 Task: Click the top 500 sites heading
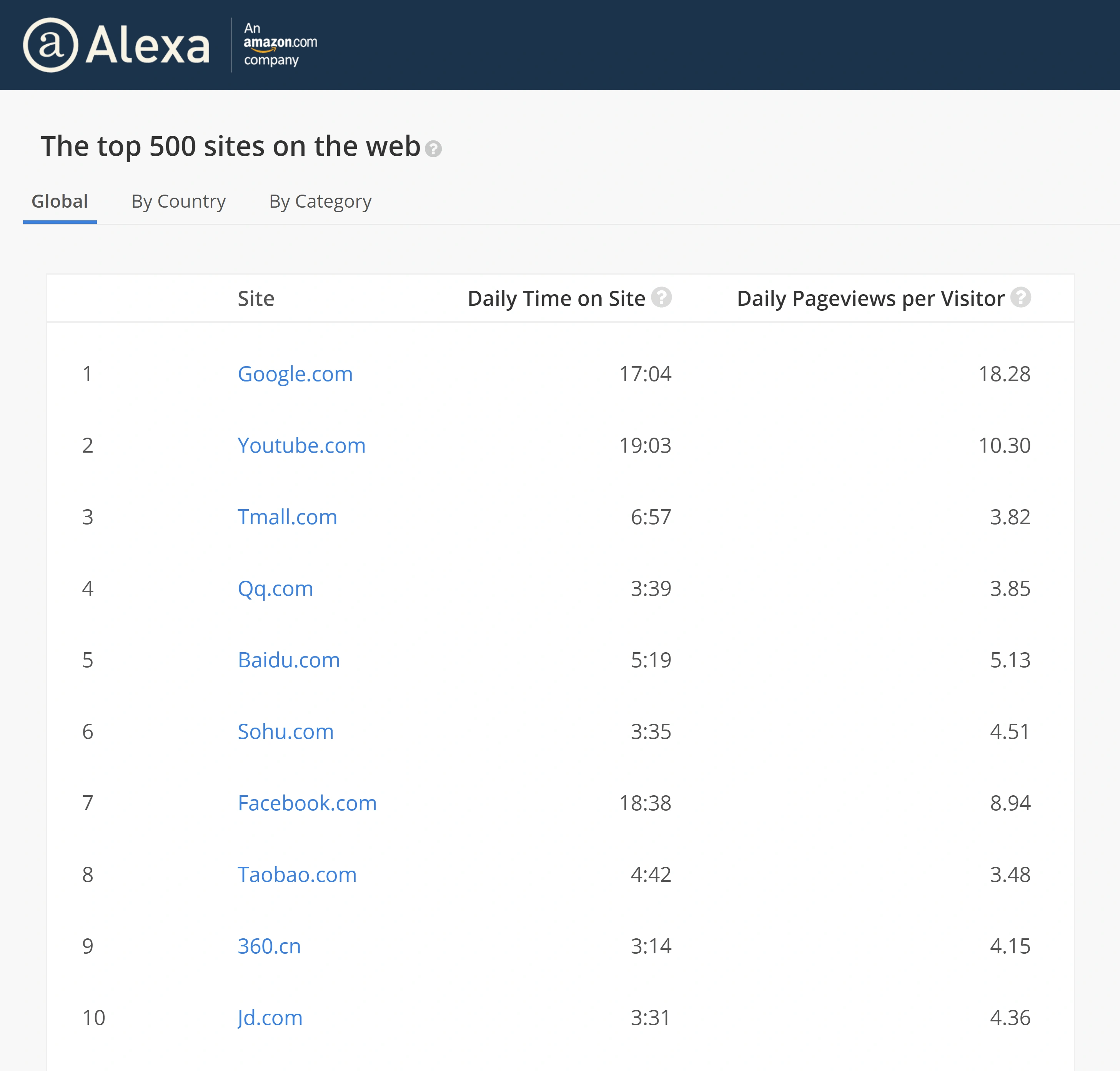(x=231, y=147)
